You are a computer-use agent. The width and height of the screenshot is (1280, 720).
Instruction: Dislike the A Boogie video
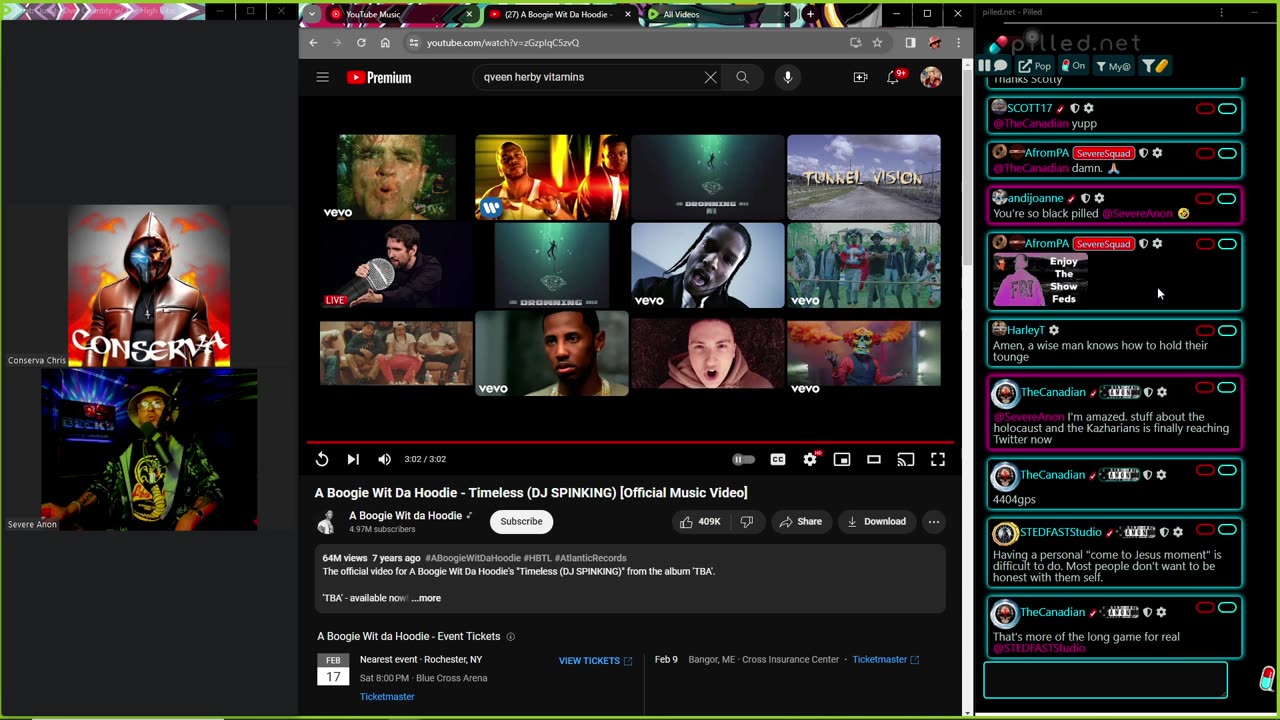pyautogui.click(x=746, y=521)
